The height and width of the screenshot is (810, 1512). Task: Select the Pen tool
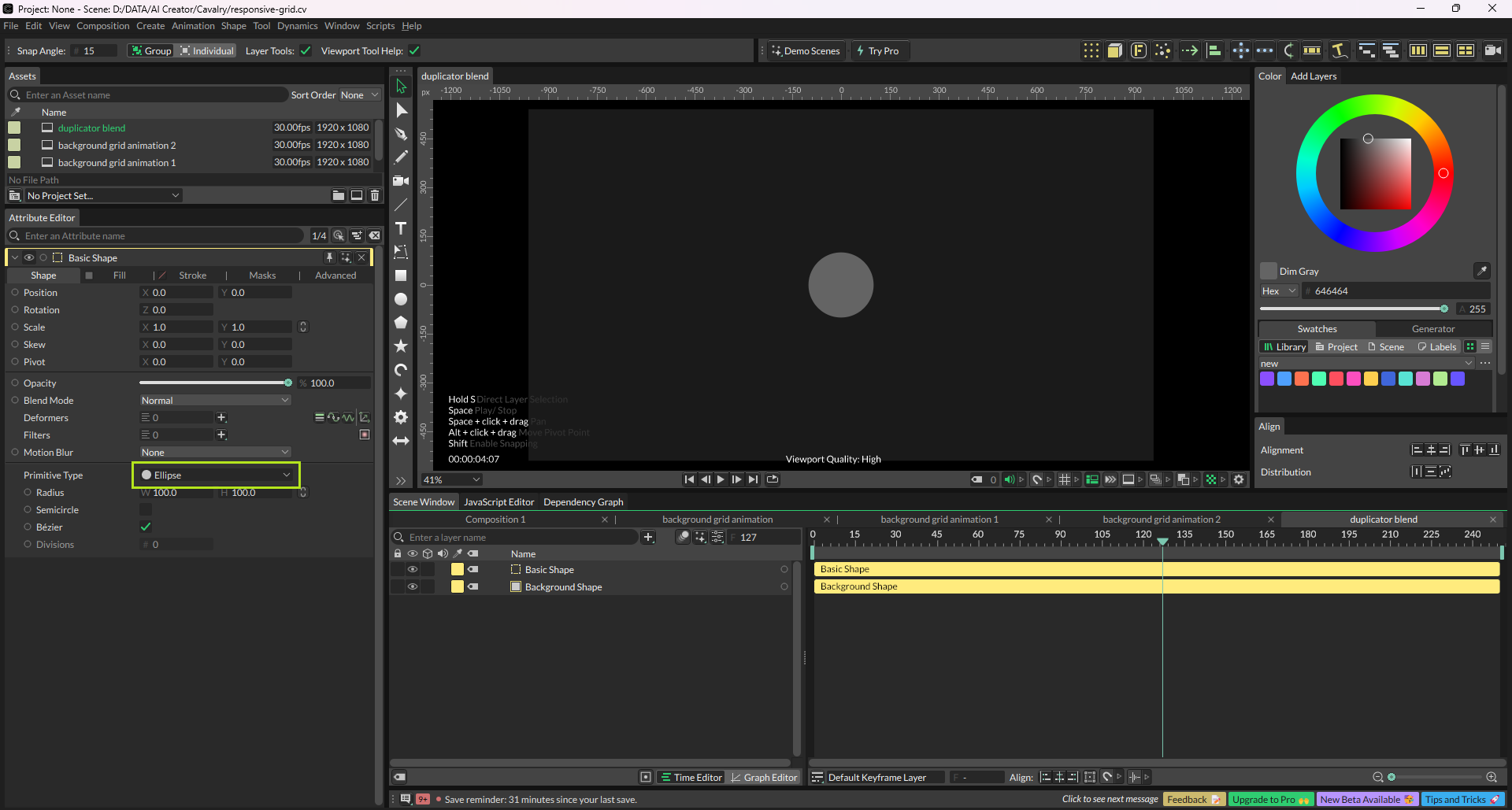tap(401, 134)
